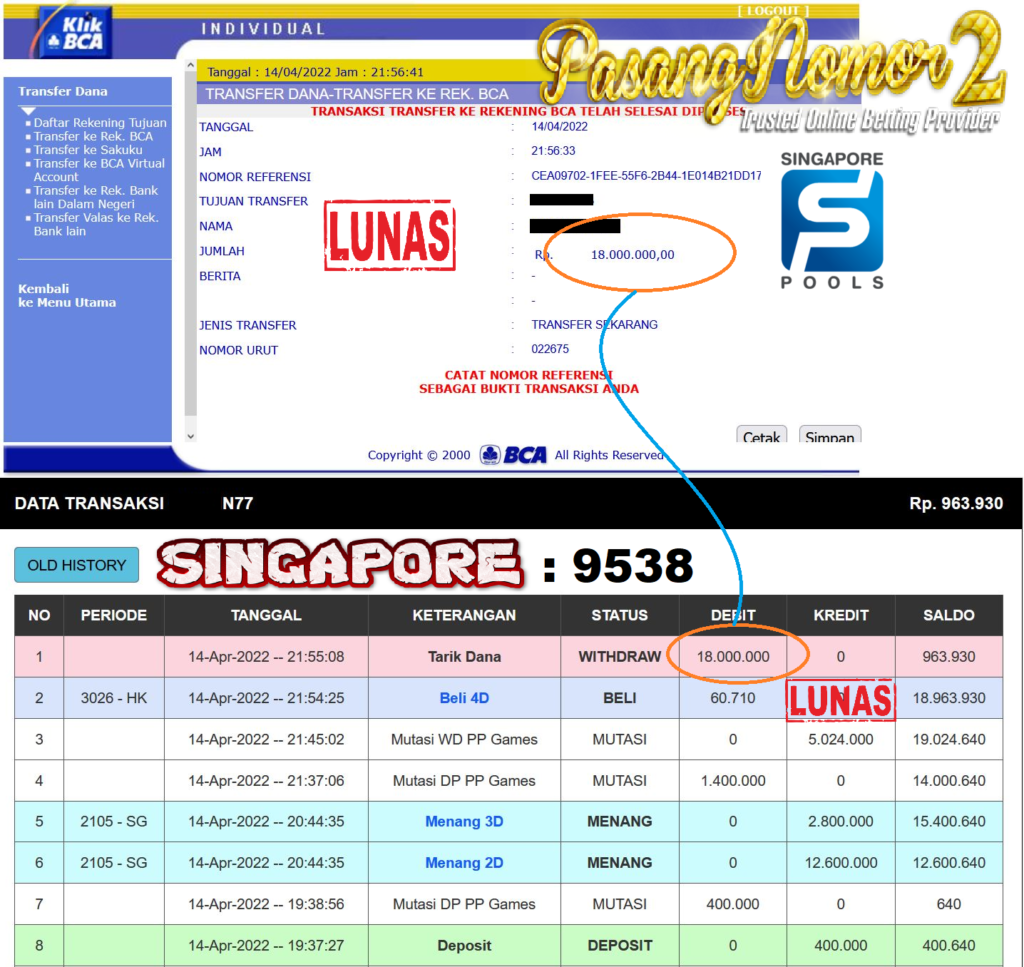This screenshot has height=967, width=1024.
Task: Click the reference number CEA09702 value
Action: click(x=647, y=176)
